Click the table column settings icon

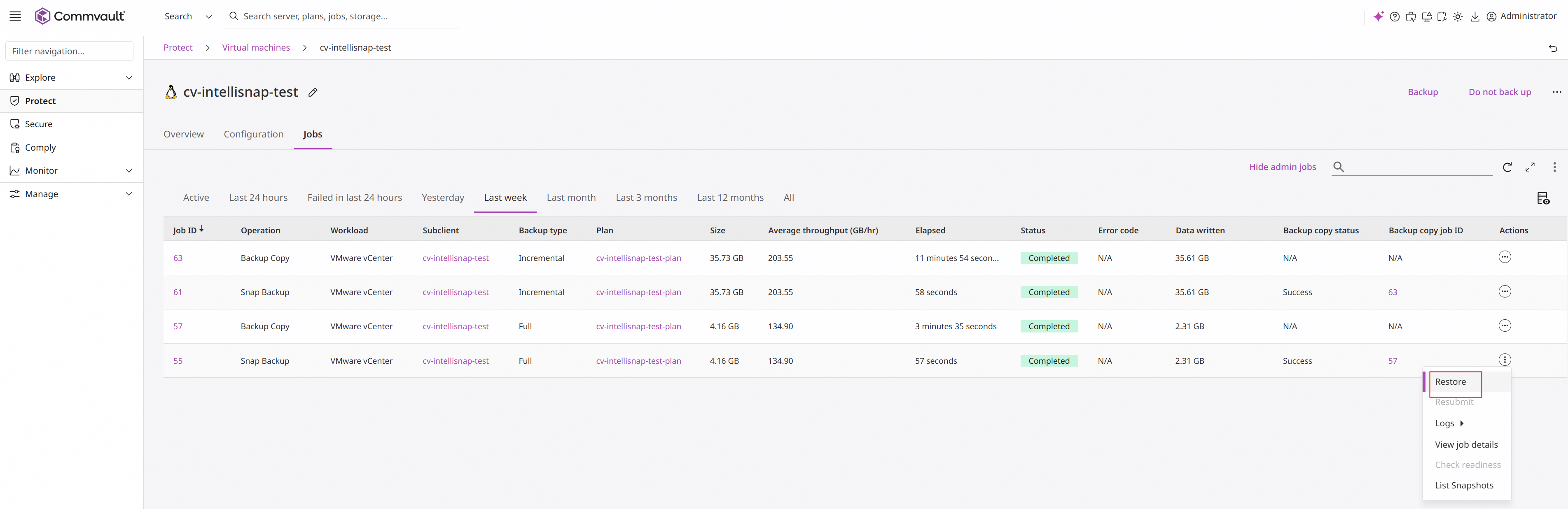point(1543,198)
